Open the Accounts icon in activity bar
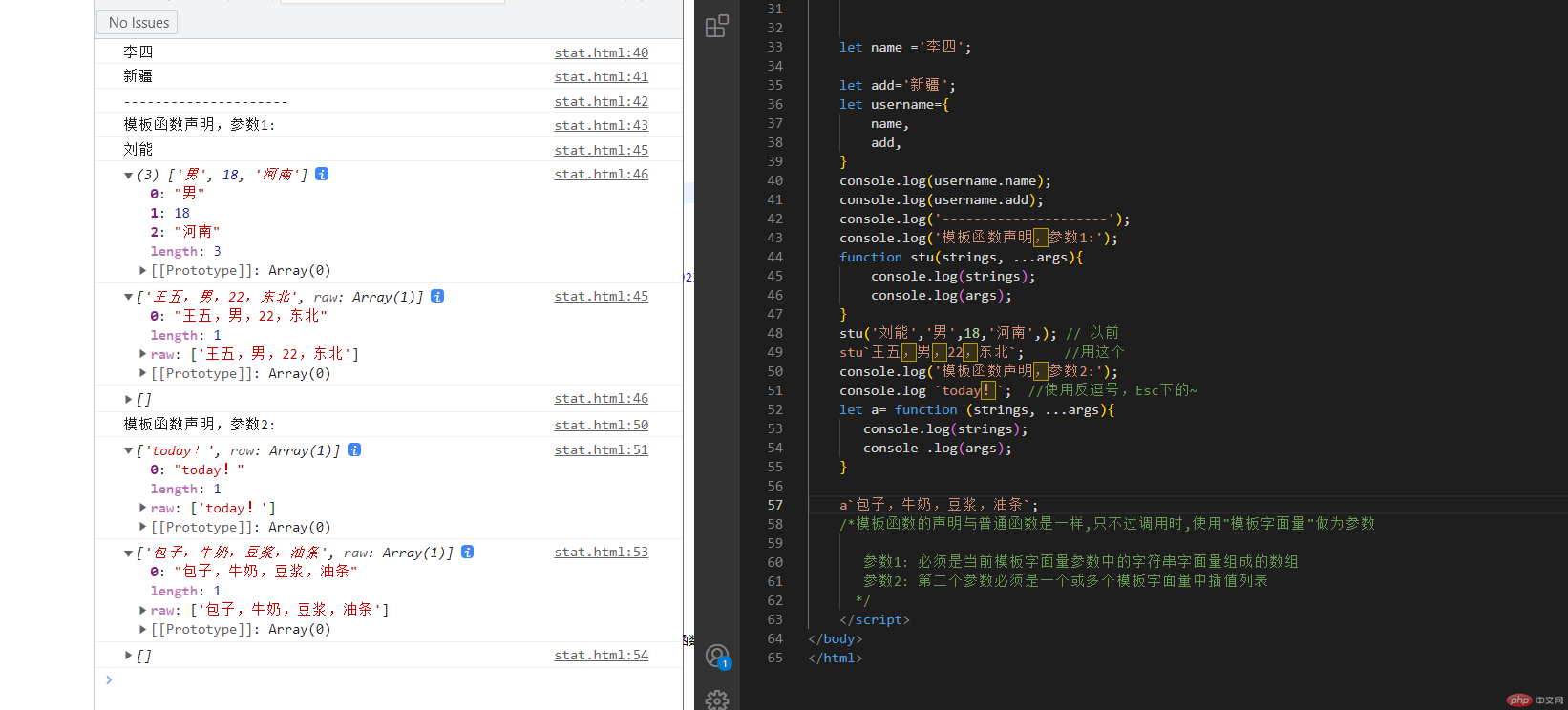Image resolution: width=1568 pixels, height=710 pixels. 717,656
